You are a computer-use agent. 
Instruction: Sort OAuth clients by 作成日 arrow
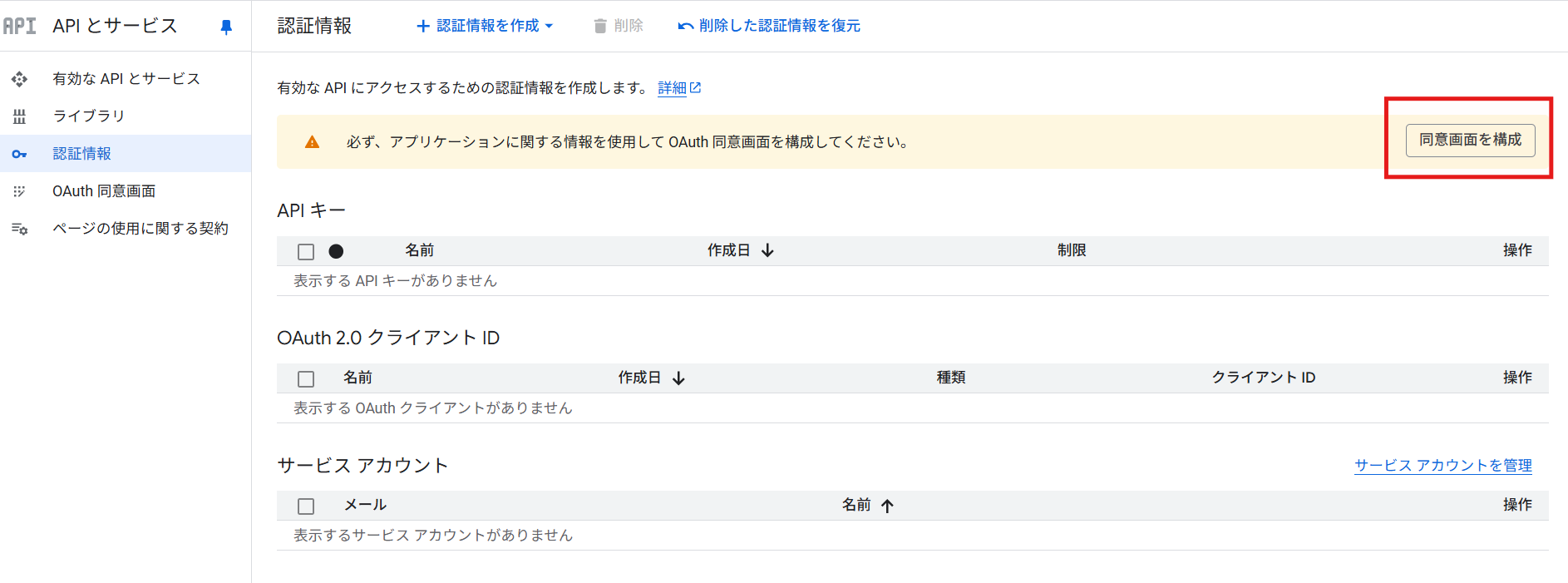[x=678, y=378]
